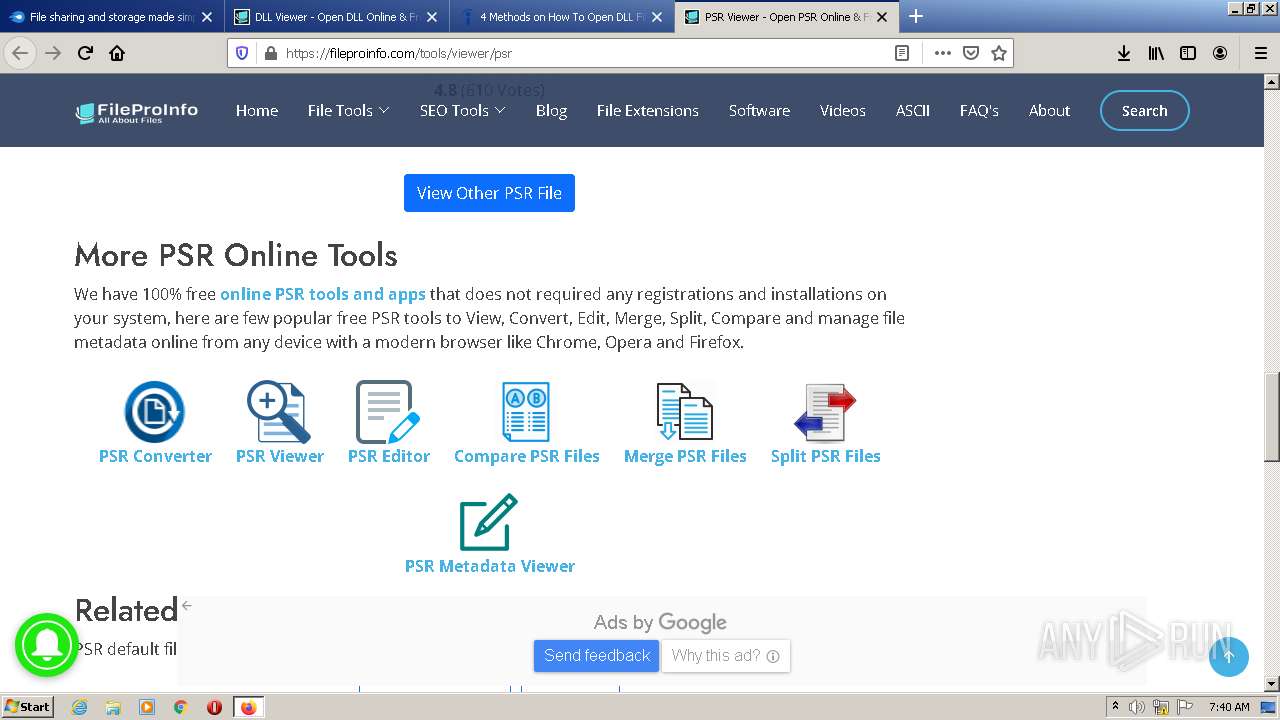Viewport: 1280px width, 720px height.
Task: Open the Home menu item
Action: (257, 110)
